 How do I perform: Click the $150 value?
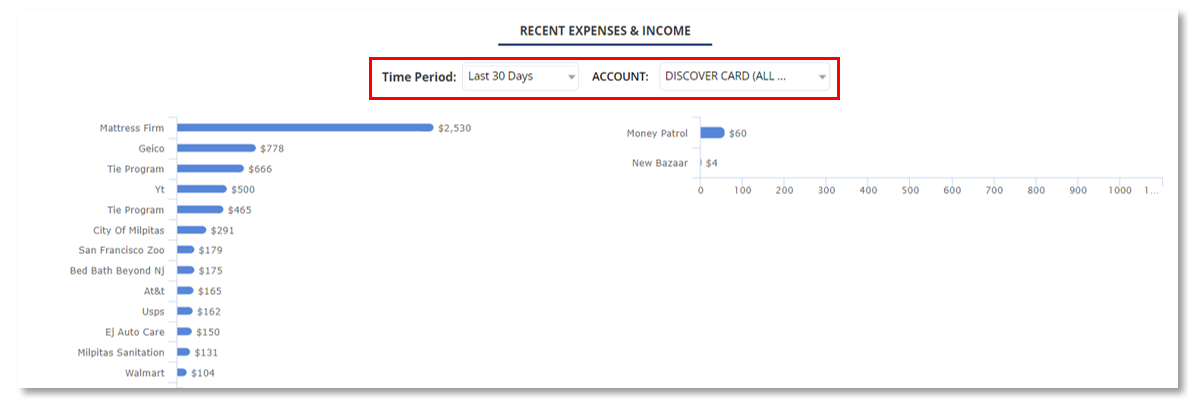point(208,332)
